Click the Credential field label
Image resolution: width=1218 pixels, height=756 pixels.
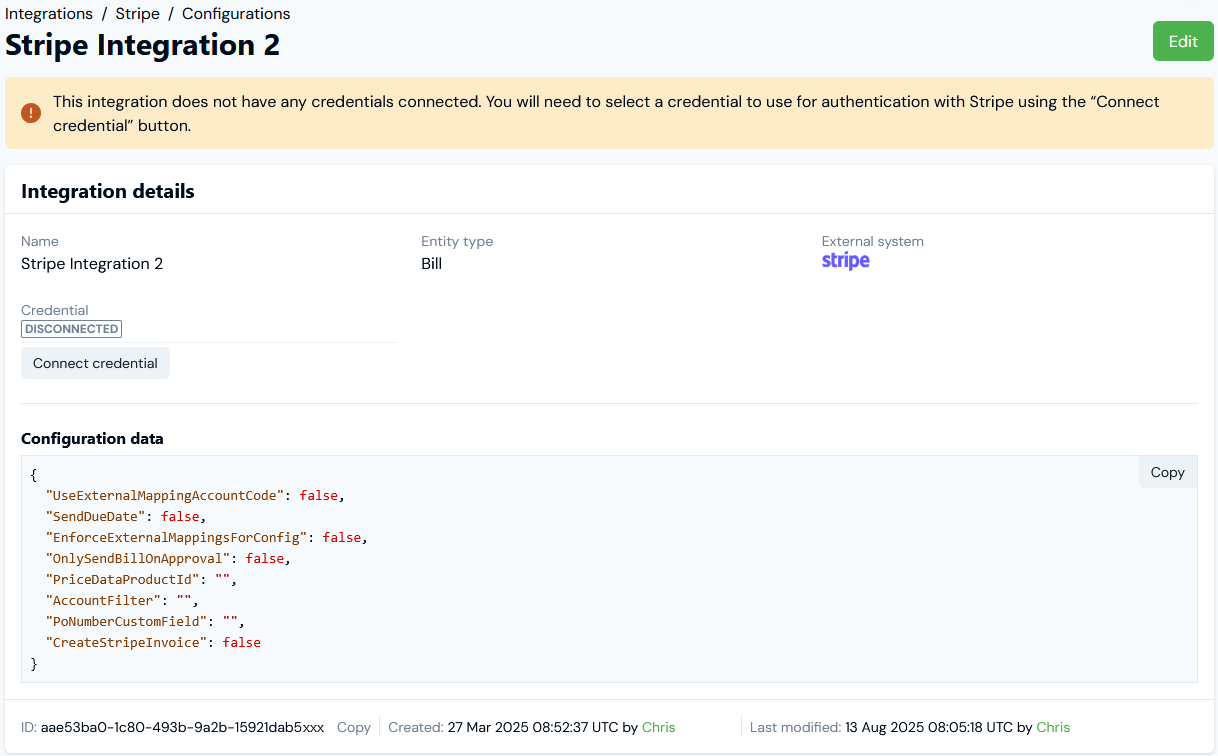pyautogui.click(x=55, y=310)
